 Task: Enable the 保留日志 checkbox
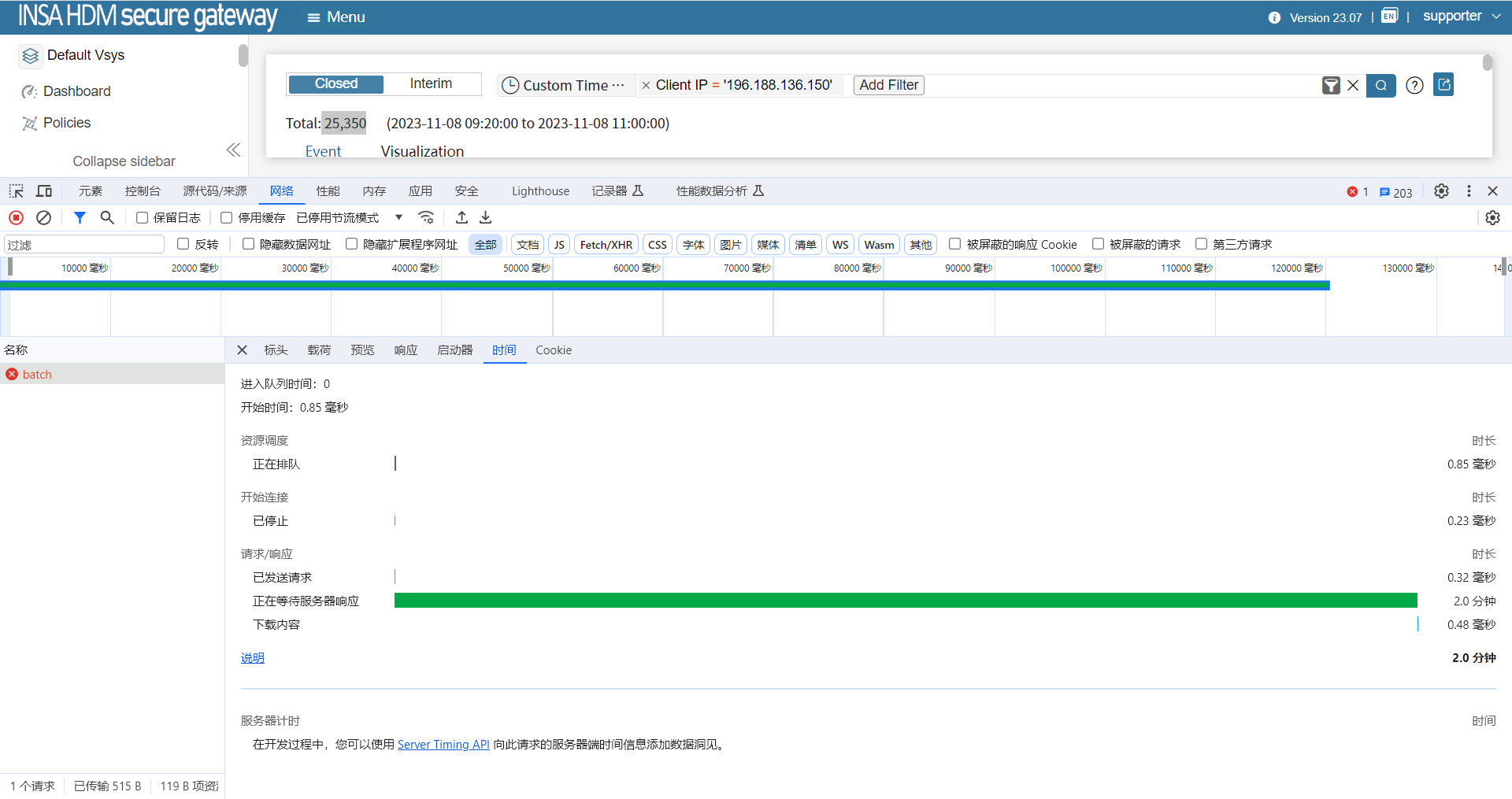pos(143,218)
